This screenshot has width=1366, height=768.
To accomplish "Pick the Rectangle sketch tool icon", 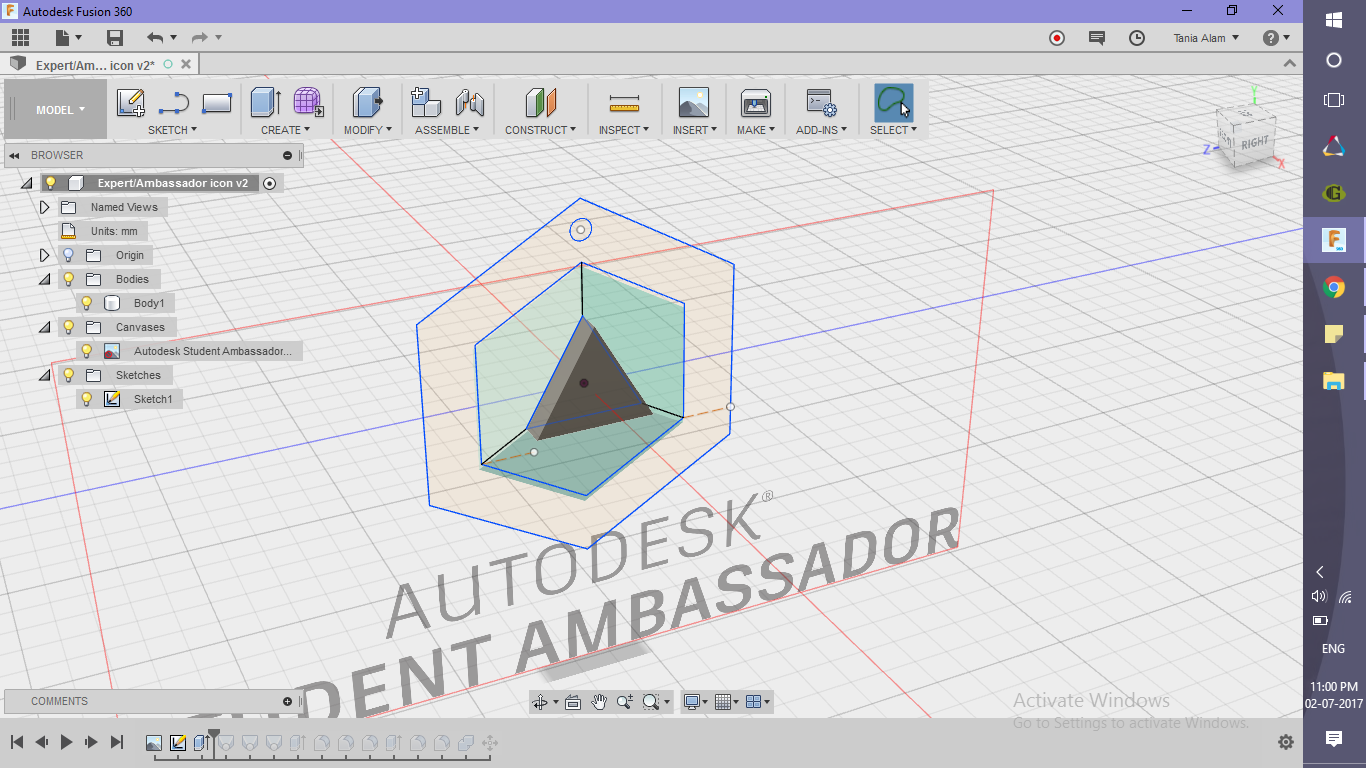I will 217,102.
